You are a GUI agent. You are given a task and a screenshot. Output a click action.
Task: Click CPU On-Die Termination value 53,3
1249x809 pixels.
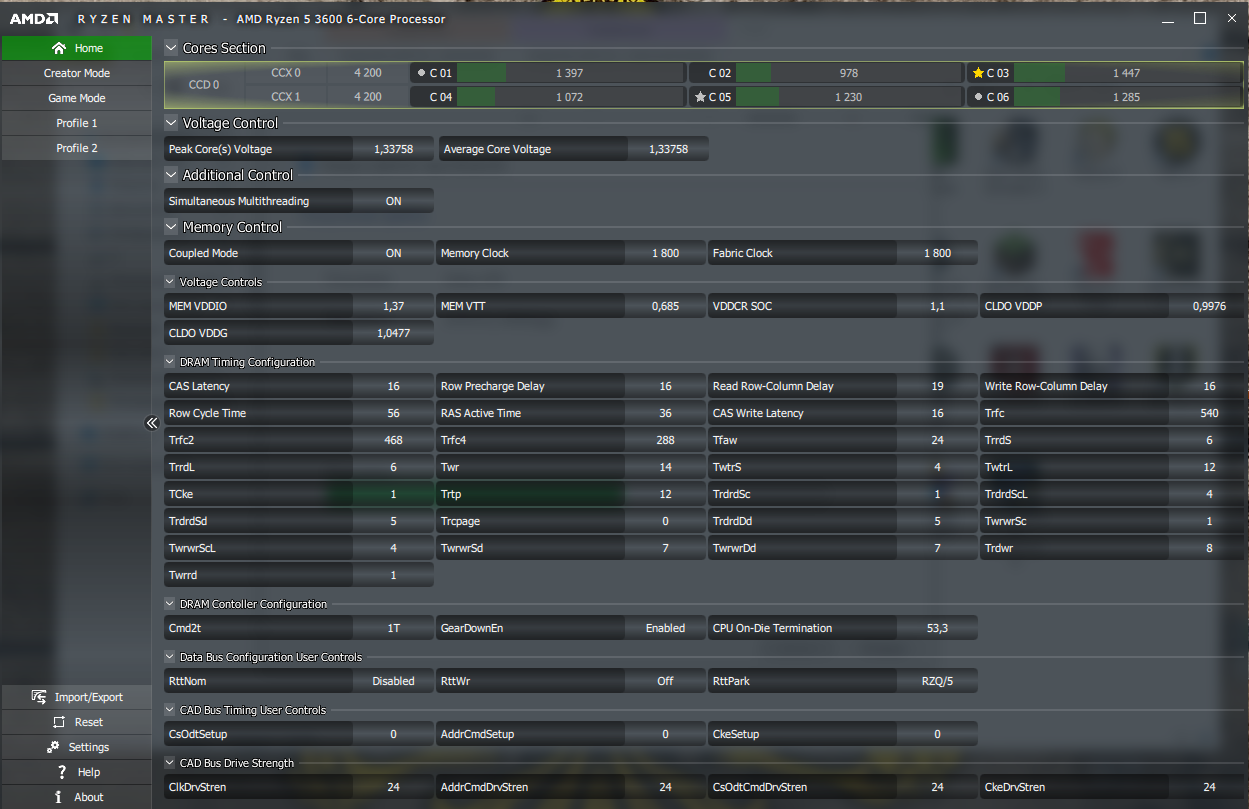click(x=937, y=628)
